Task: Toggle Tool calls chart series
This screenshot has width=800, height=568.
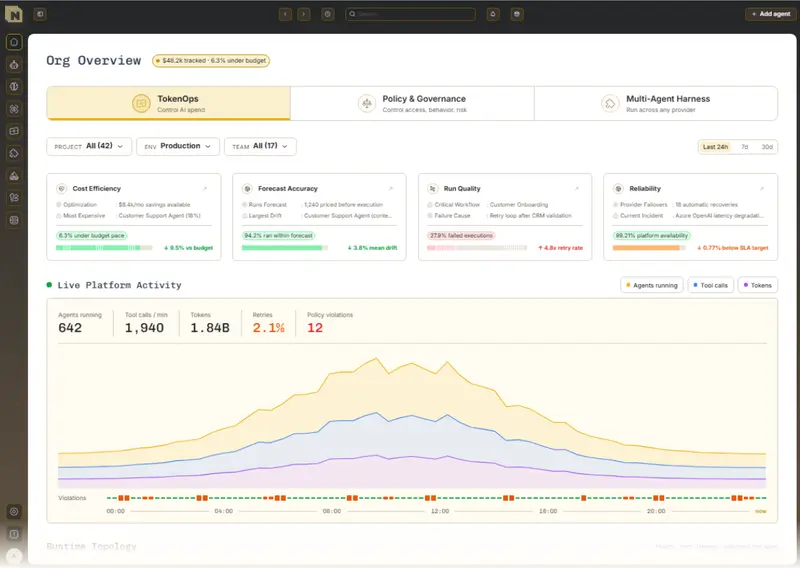Action: (711, 285)
